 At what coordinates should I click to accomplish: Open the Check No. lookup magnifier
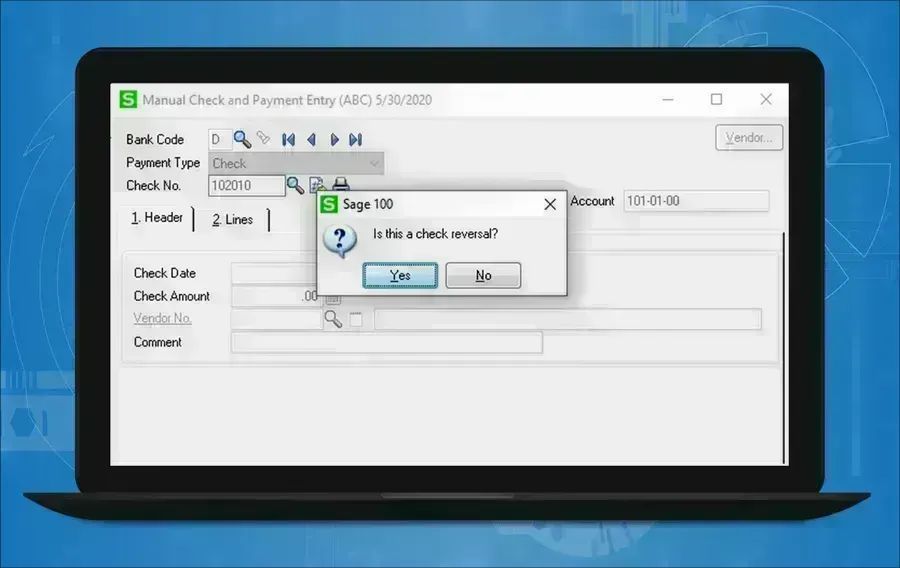[x=295, y=185]
